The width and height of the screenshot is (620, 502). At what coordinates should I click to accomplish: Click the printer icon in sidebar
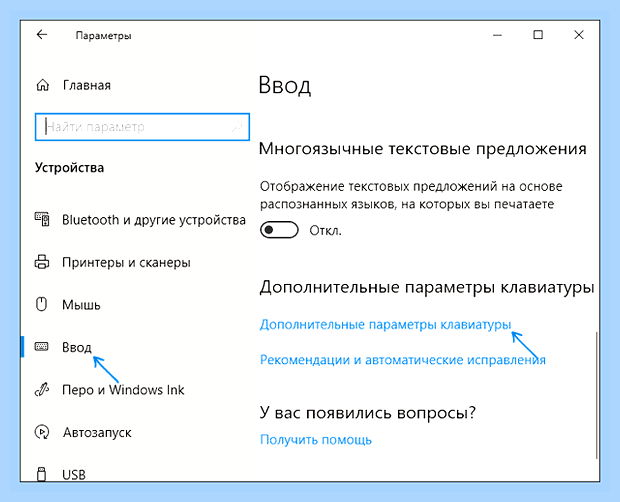[42, 262]
